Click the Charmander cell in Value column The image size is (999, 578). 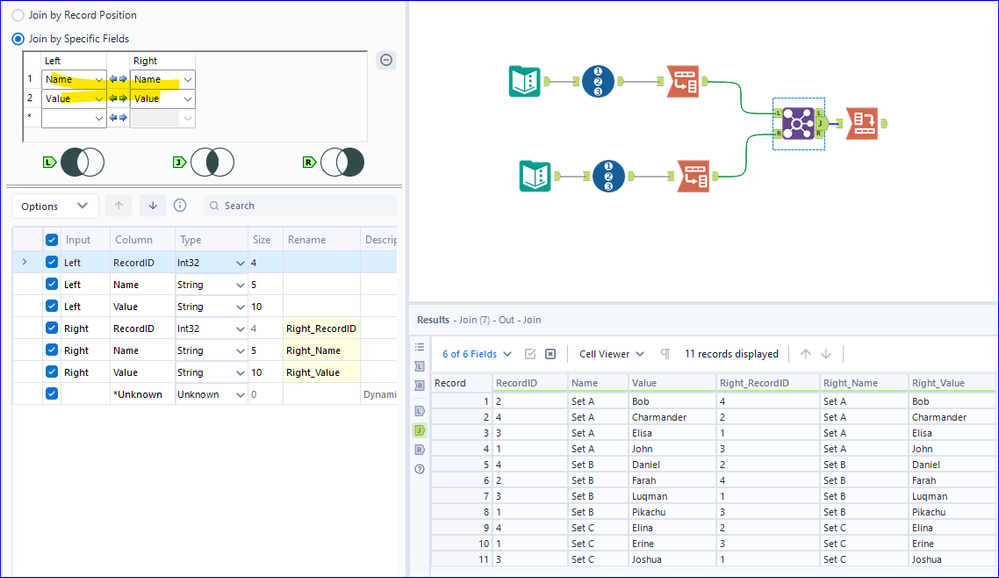pos(672,417)
